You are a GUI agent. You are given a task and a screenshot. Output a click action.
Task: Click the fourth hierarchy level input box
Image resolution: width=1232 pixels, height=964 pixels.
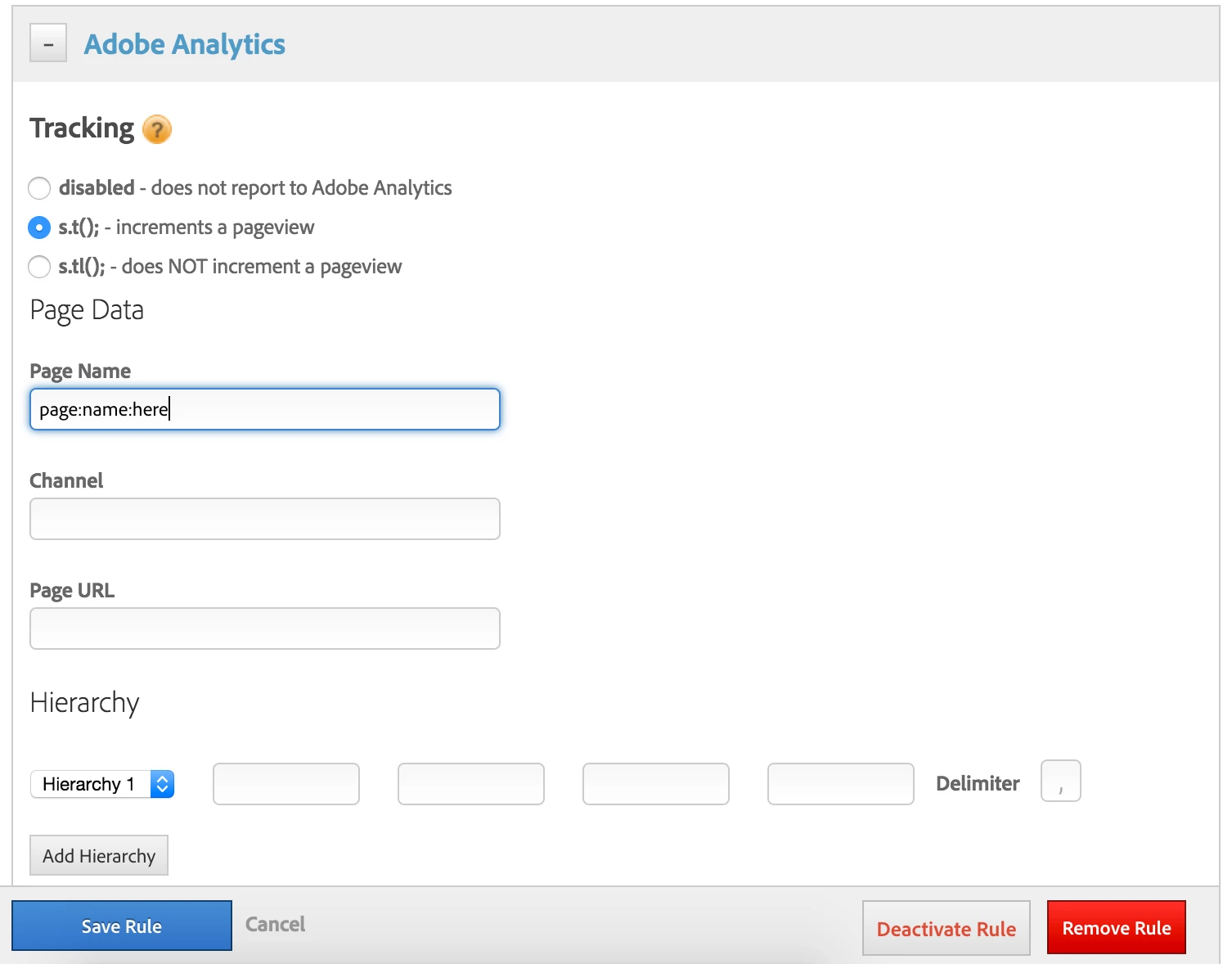click(841, 784)
